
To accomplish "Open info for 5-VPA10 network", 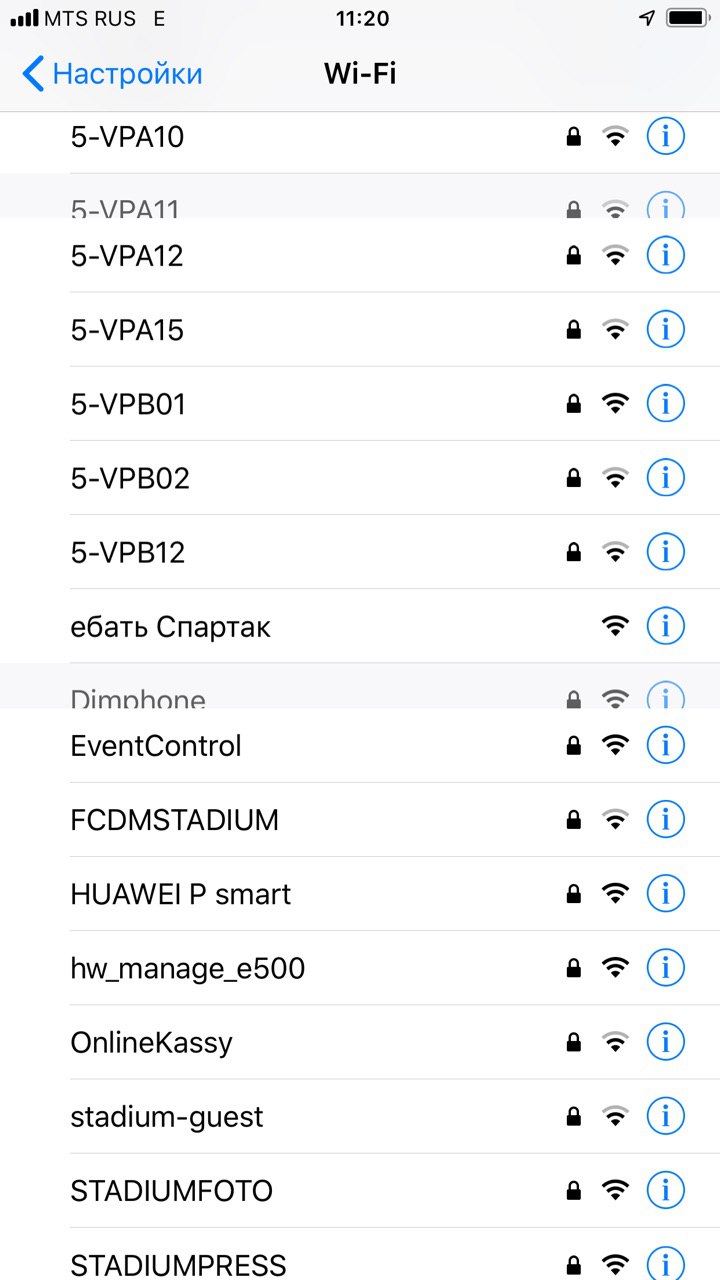I will pyautogui.click(x=665, y=136).
